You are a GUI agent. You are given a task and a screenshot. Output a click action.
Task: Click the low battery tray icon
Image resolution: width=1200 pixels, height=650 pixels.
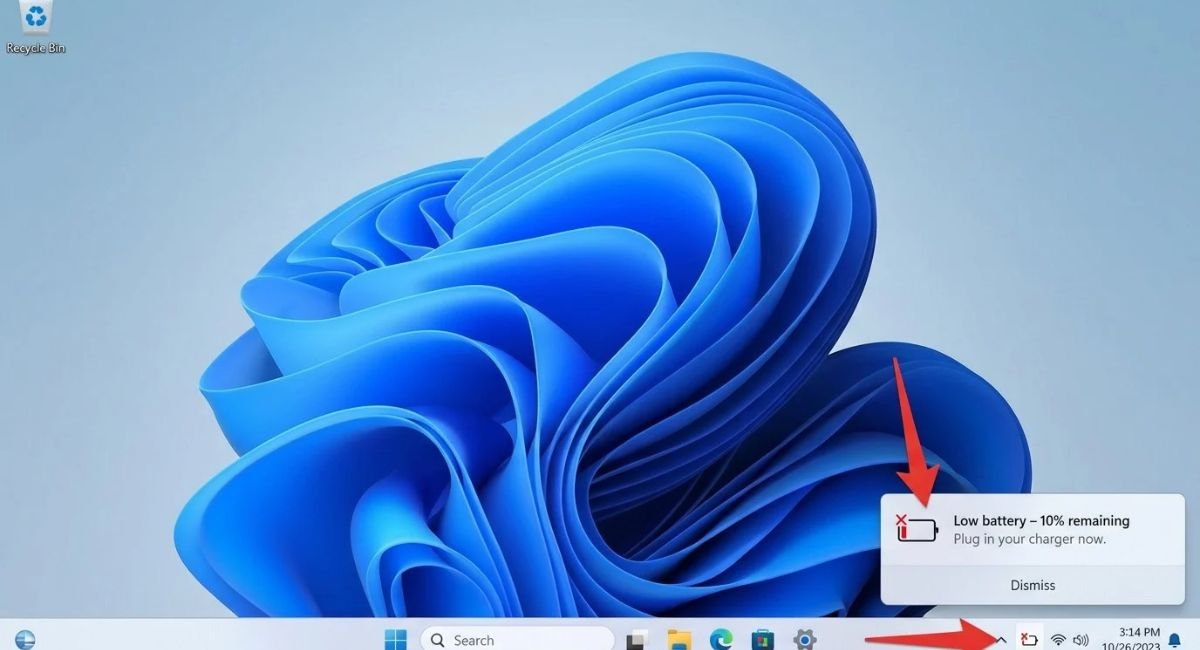pos(1028,638)
